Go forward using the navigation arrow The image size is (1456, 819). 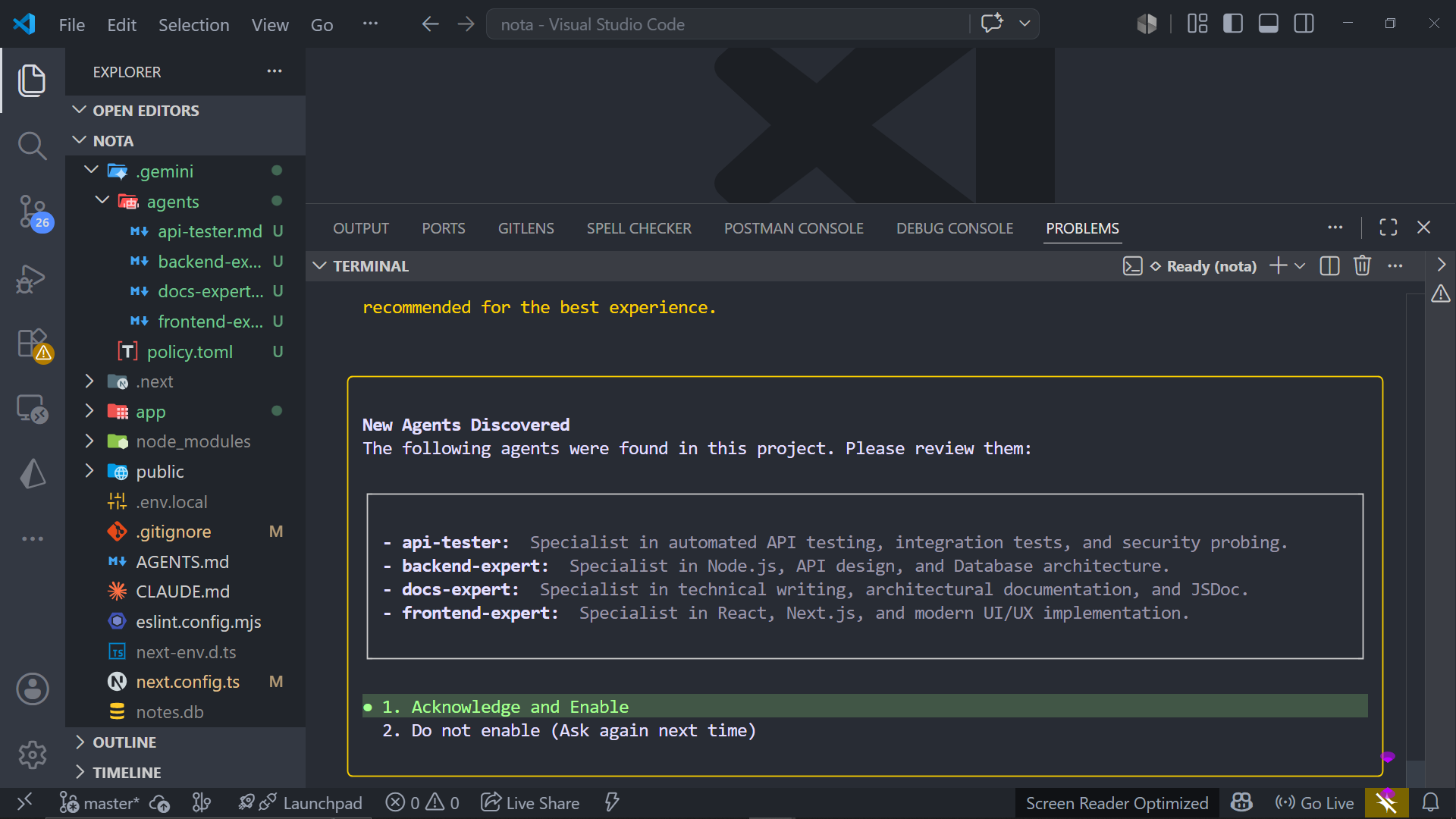(x=466, y=24)
